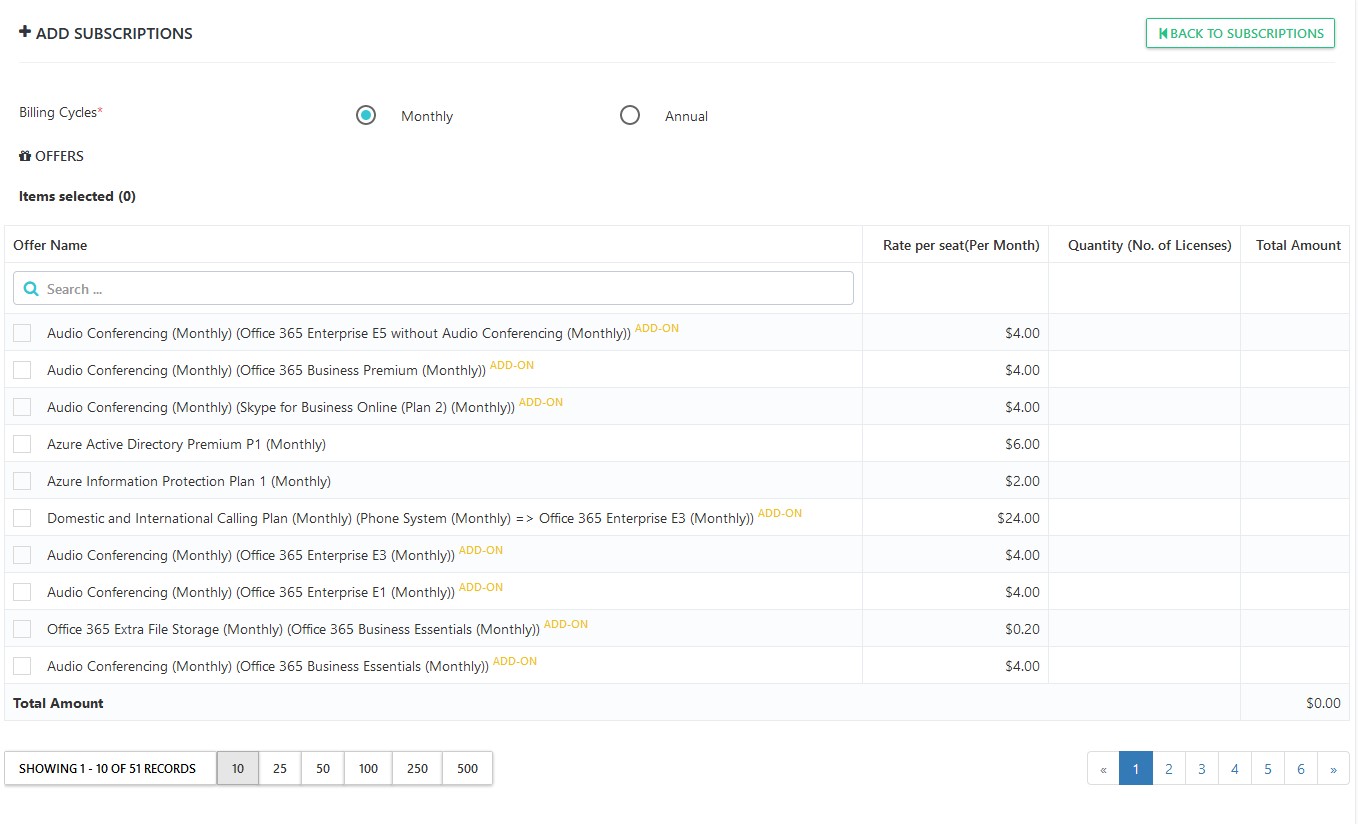The image size is (1358, 824).
Task: Click the $0.20 rate for Extra File Storage
Action: (x=1022, y=629)
